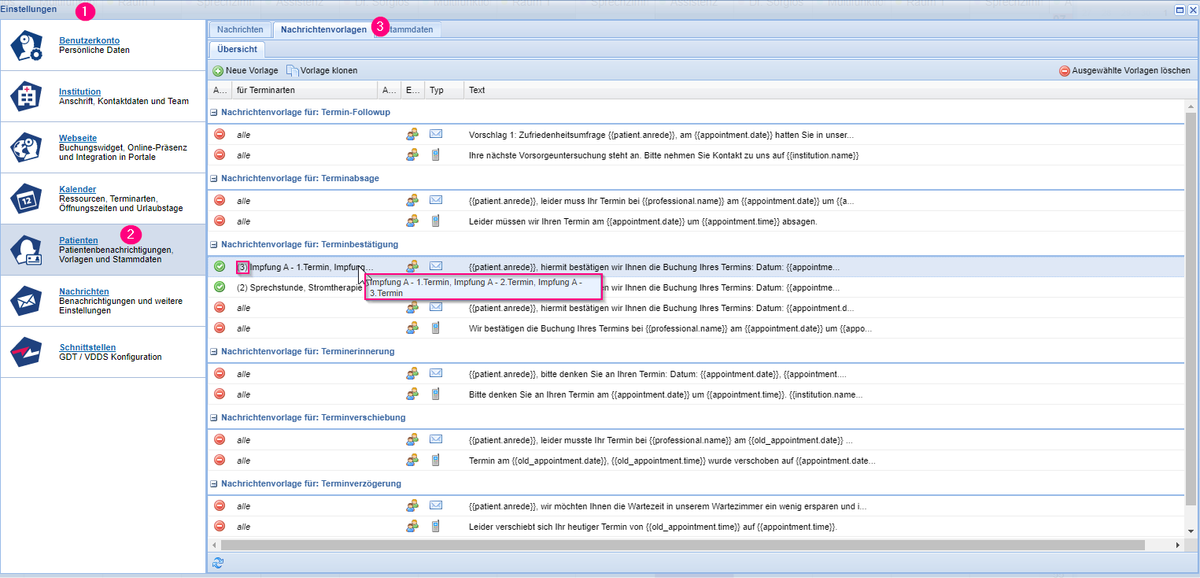Collapse the Terminerinnerung template group
This screenshot has height=578, width=1200.
pos(214,352)
